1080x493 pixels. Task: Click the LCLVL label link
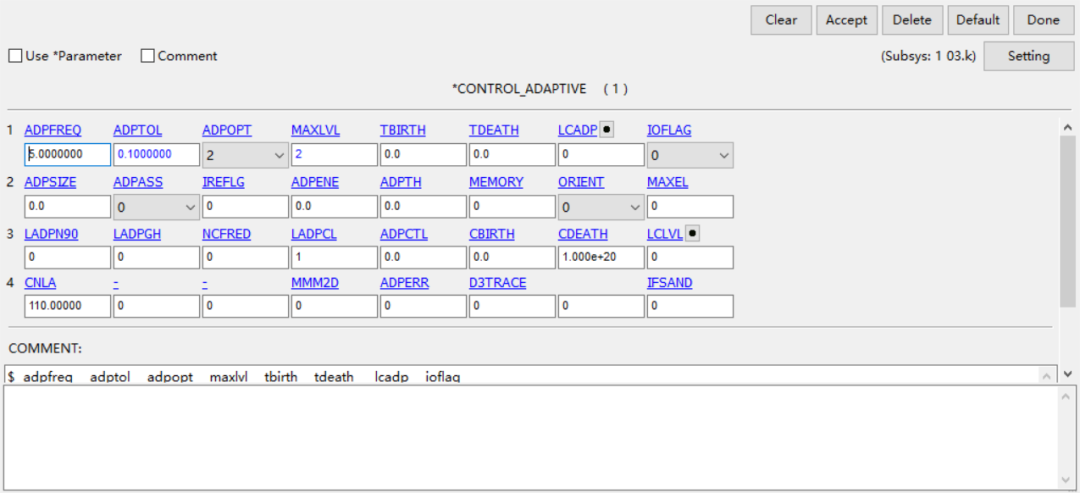coord(665,234)
